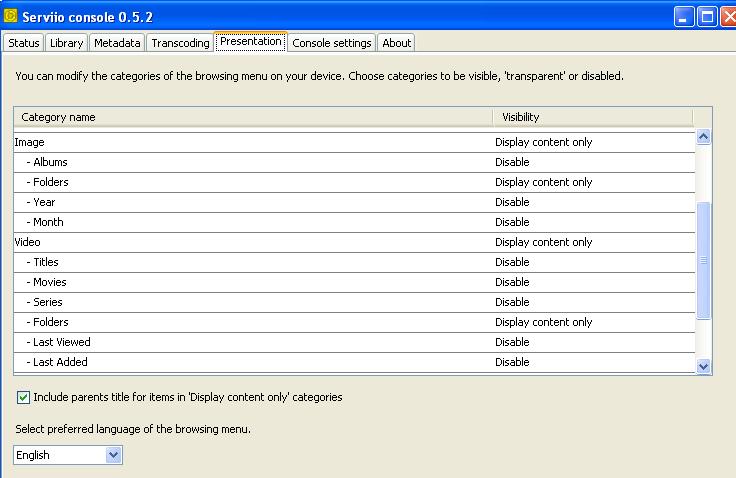Image resolution: width=736 pixels, height=478 pixels.
Task: Click the Serviio app icon in title bar
Action: click(11, 16)
